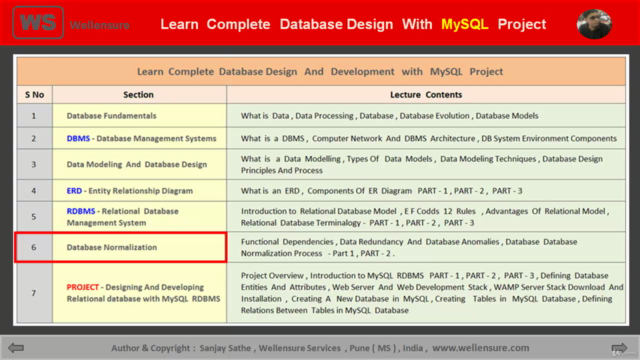
Task: Select the Database Normalization section
Action: coord(139,247)
